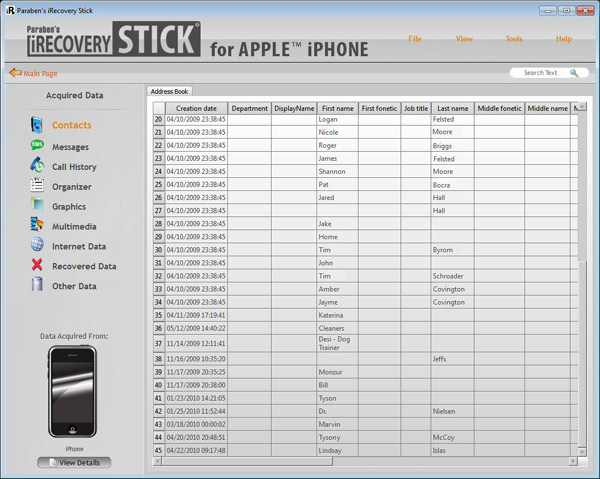Open the Multimedia category
Image resolution: width=600 pixels, height=479 pixels.
coord(74,226)
